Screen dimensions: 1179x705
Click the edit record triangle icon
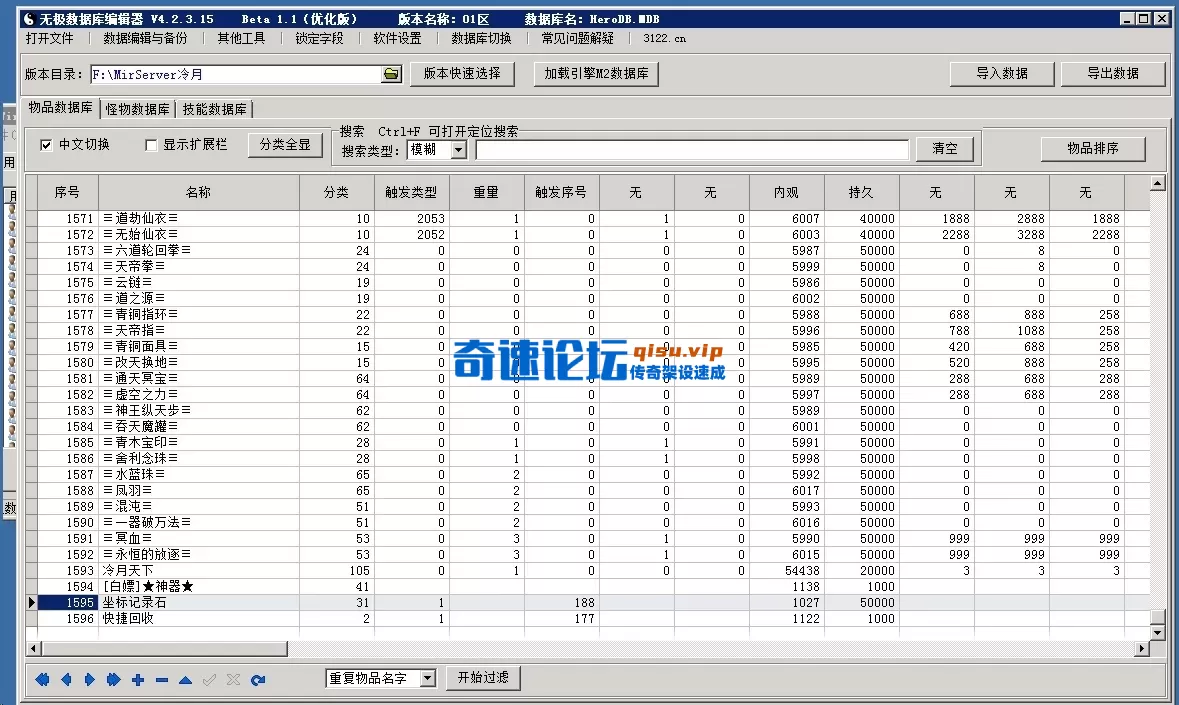tap(185, 679)
